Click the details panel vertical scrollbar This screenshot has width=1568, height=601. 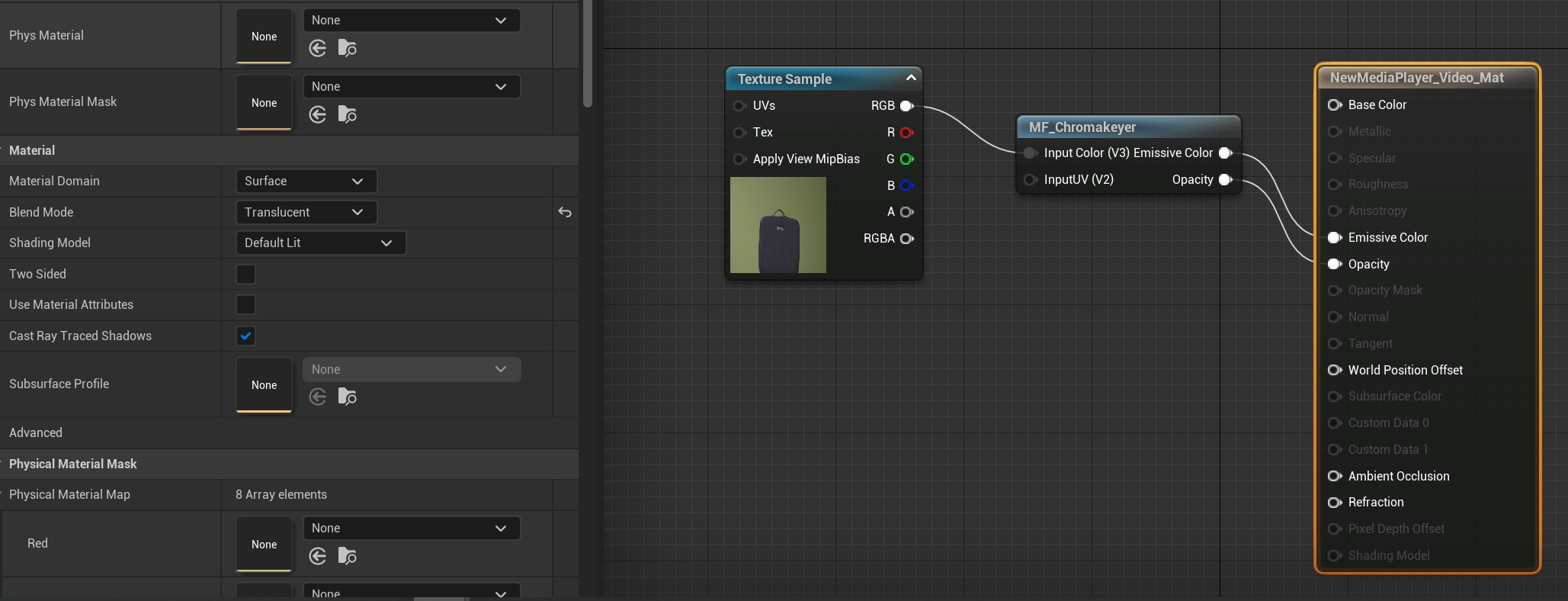[587, 53]
